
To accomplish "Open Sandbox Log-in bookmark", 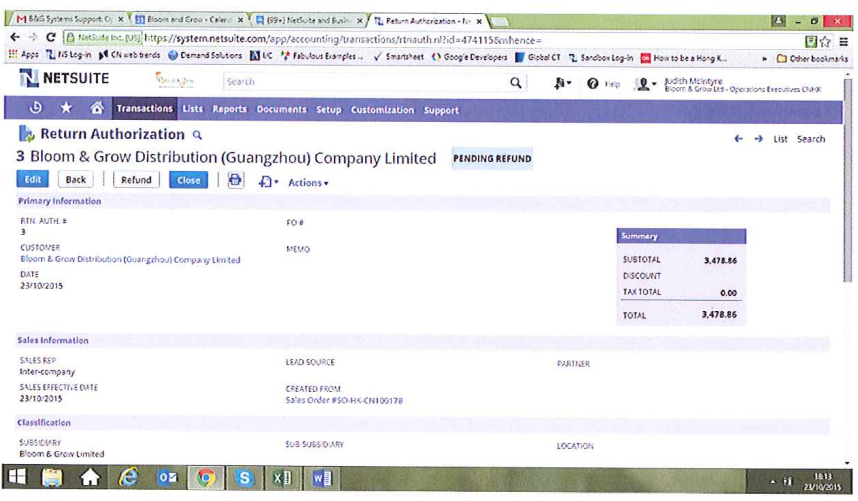I will point(601,57).
